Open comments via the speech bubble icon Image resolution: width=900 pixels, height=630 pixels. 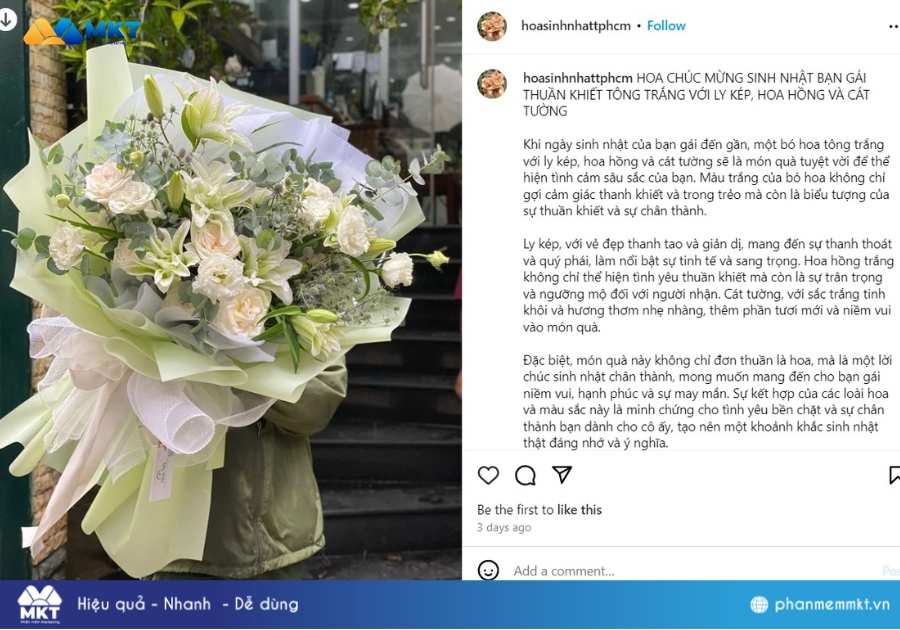pyautogui.click(x=525, y=475)
